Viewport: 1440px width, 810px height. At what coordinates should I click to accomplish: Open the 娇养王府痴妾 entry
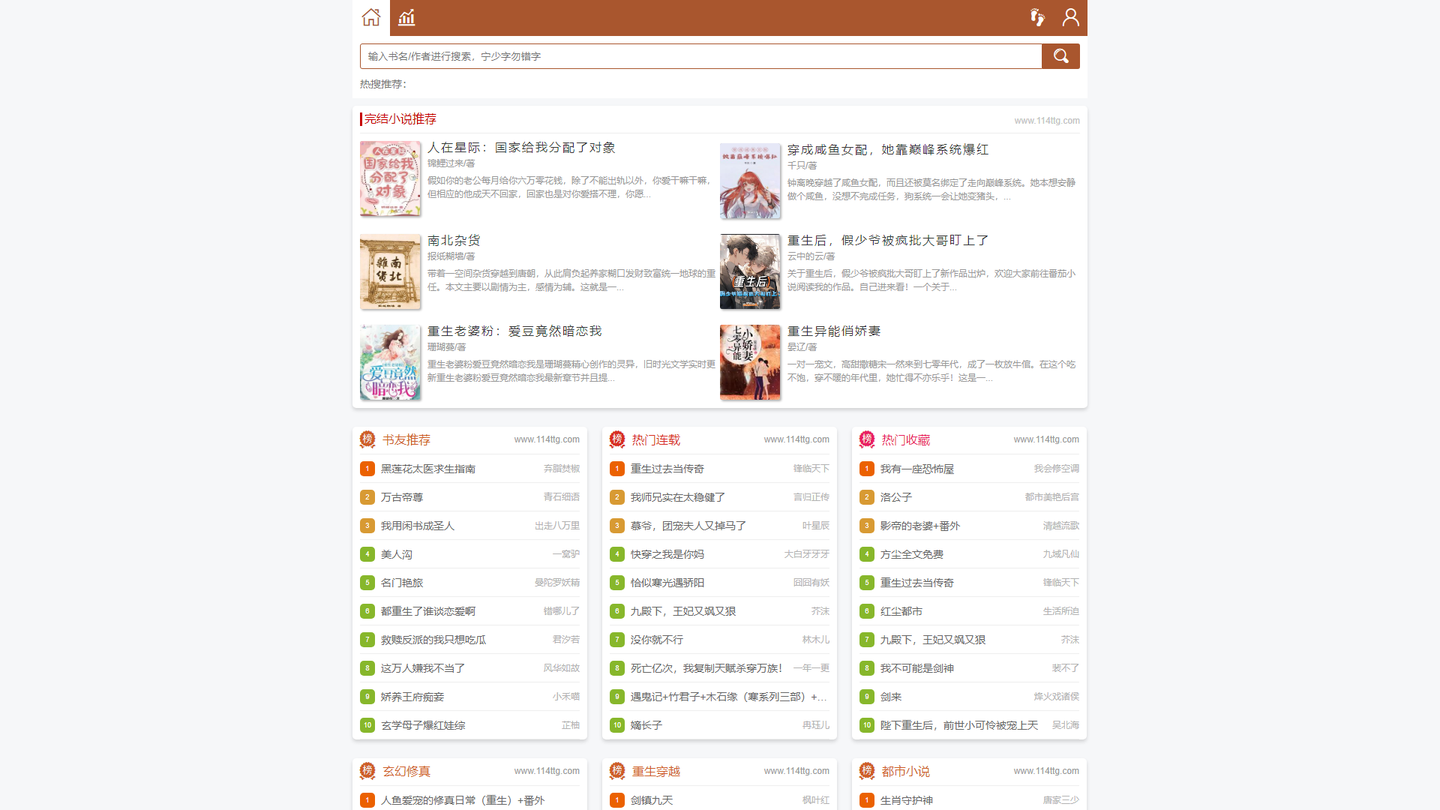(413, 697)
